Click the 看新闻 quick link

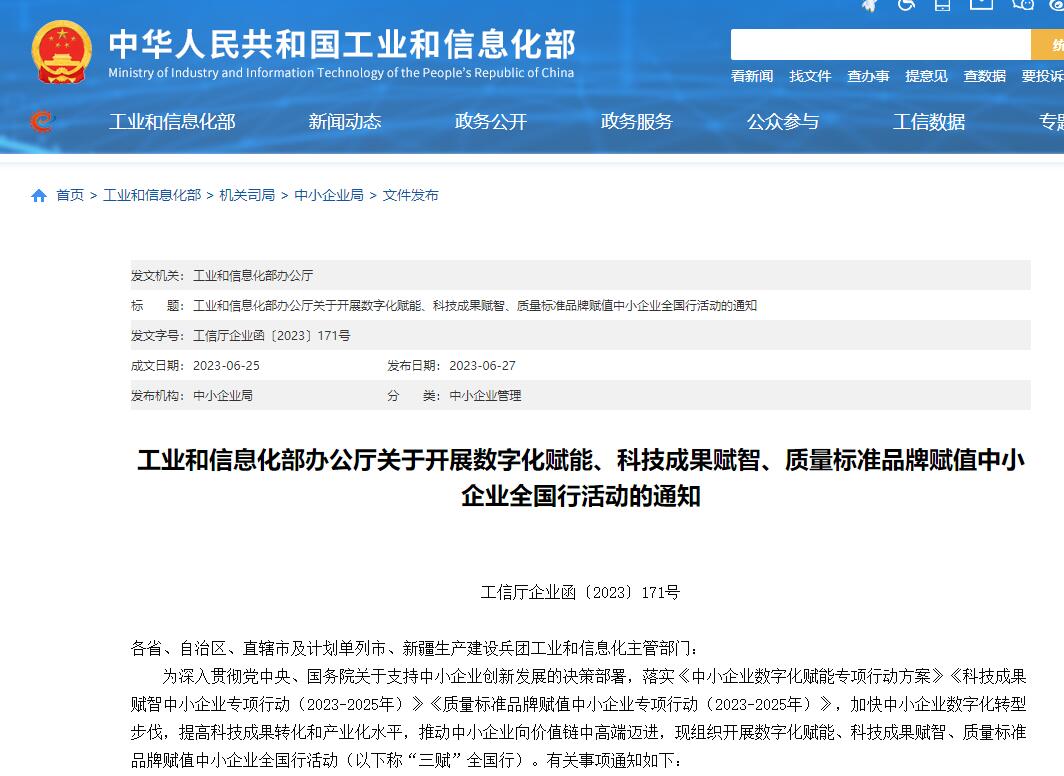752,76
